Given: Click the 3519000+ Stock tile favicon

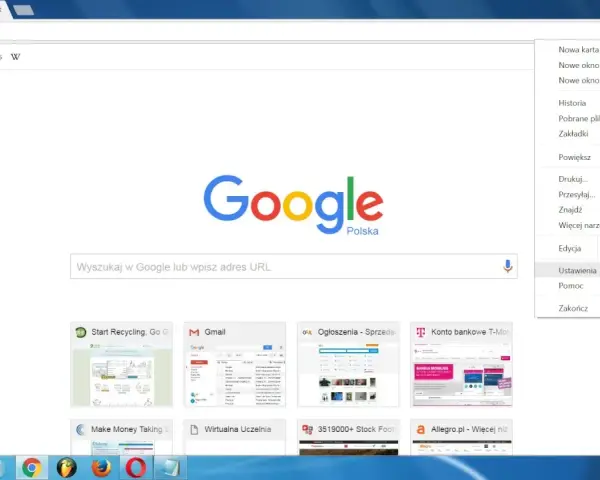Looking at the screenshot, I should (307, 429).
